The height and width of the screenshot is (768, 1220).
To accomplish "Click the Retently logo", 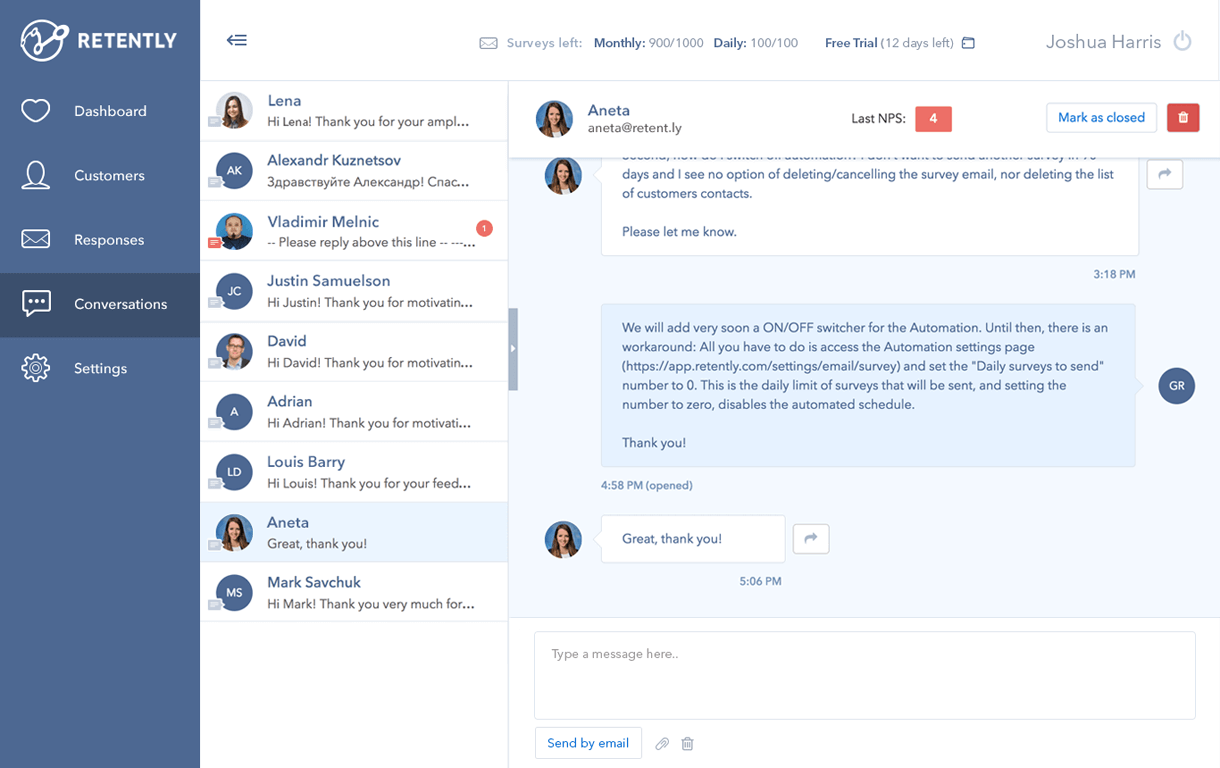I will (x=97, y=41).
